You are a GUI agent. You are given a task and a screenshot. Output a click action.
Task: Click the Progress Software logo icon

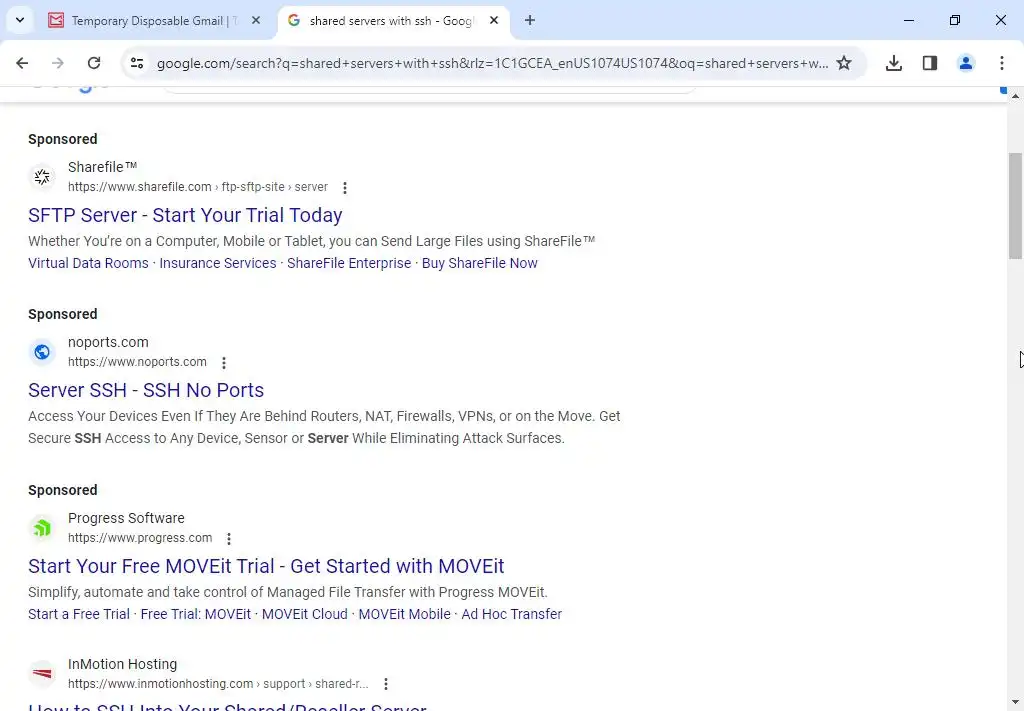click(x=42, y=528)
